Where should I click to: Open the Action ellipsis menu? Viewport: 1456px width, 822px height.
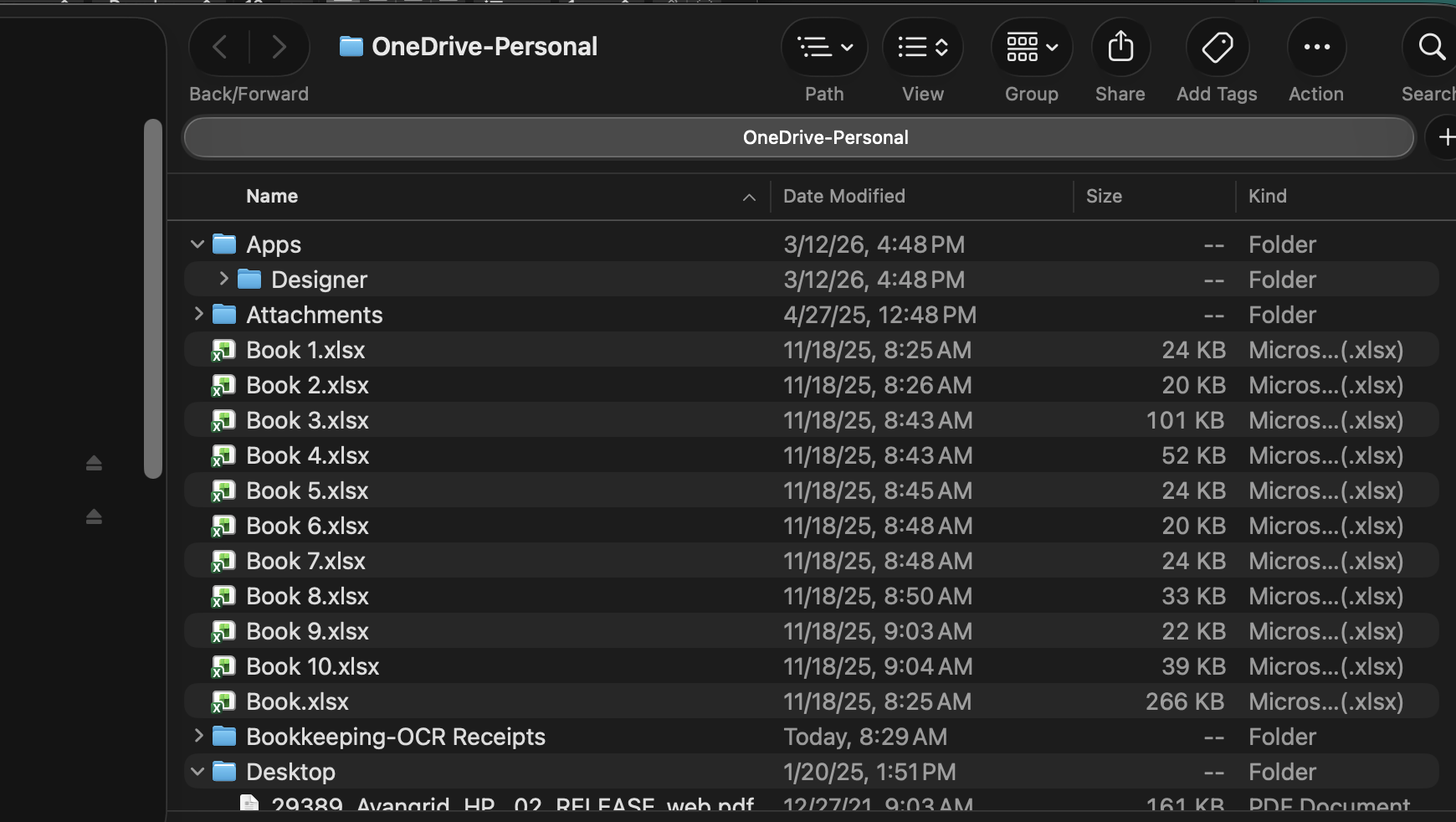click(x=1316, y=47)
